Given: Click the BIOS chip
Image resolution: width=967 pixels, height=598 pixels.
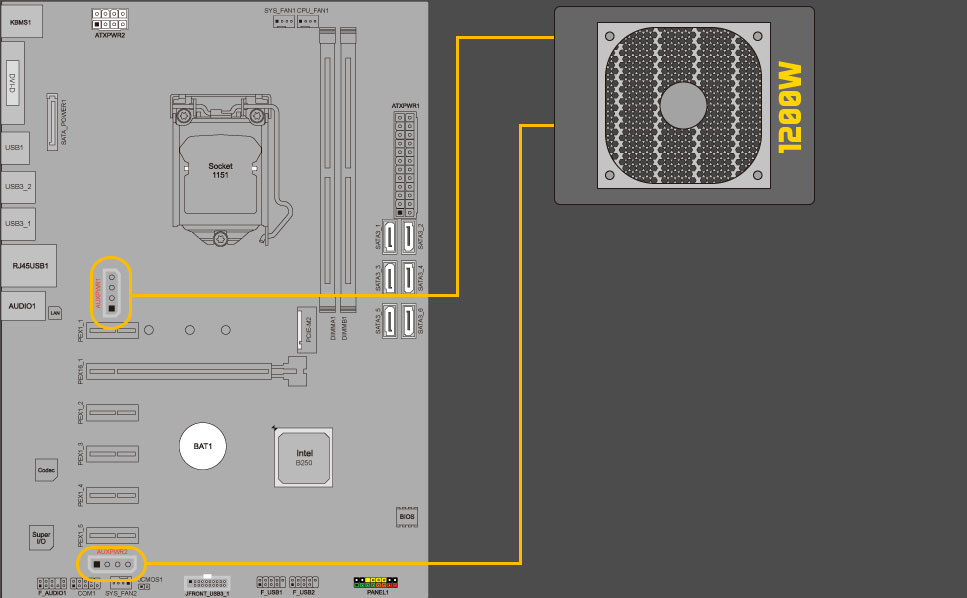Looking at the screenshot, I should [406, 517].
